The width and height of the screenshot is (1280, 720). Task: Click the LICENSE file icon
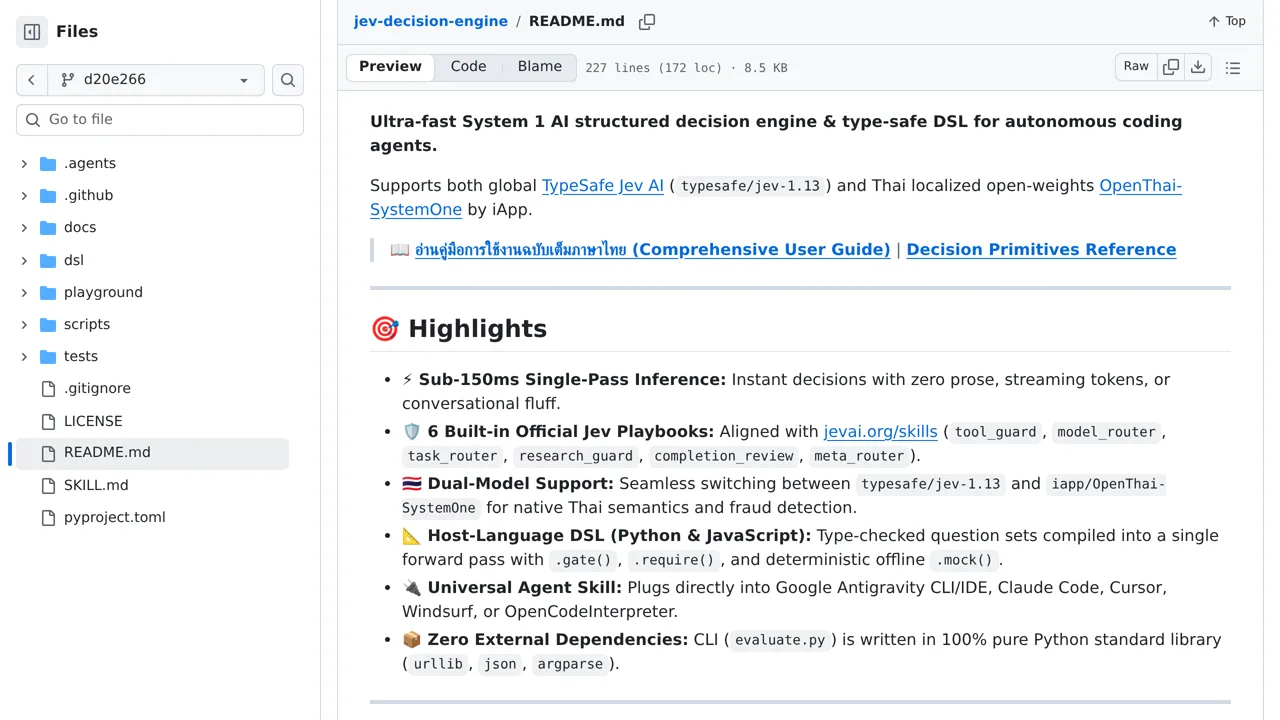[x=48, y=422]
